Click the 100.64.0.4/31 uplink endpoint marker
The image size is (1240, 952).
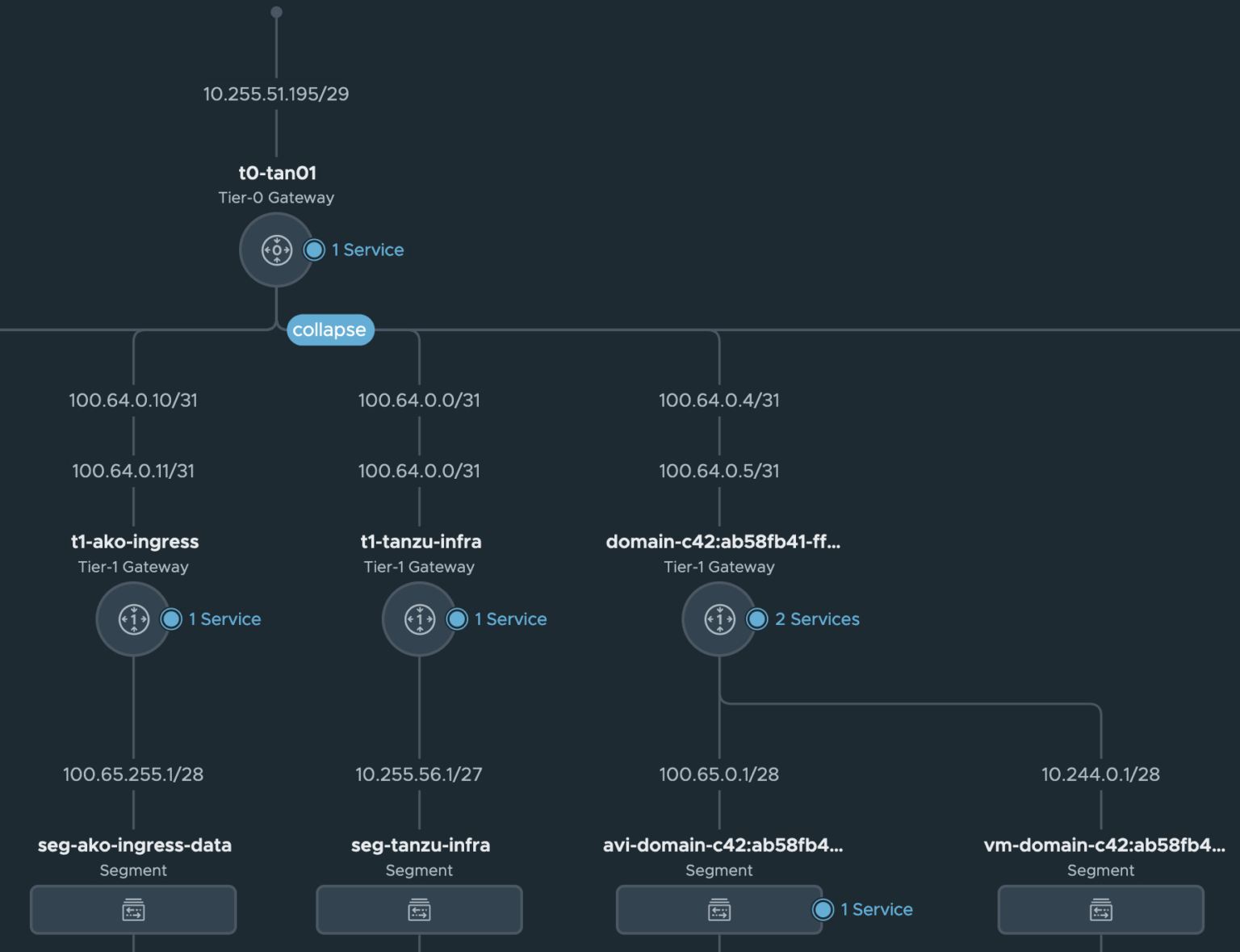pos(718,400)
